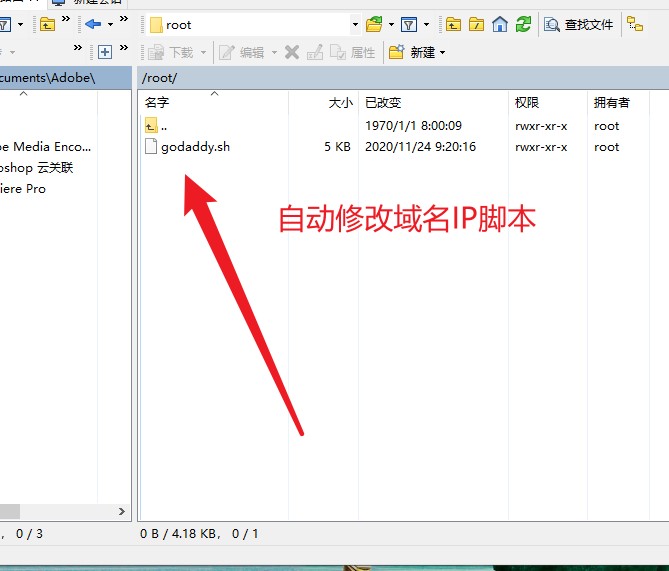Viewport: 669px width, 571px height.
Task: Click the 新建 new button
Action: coord(412,52)
